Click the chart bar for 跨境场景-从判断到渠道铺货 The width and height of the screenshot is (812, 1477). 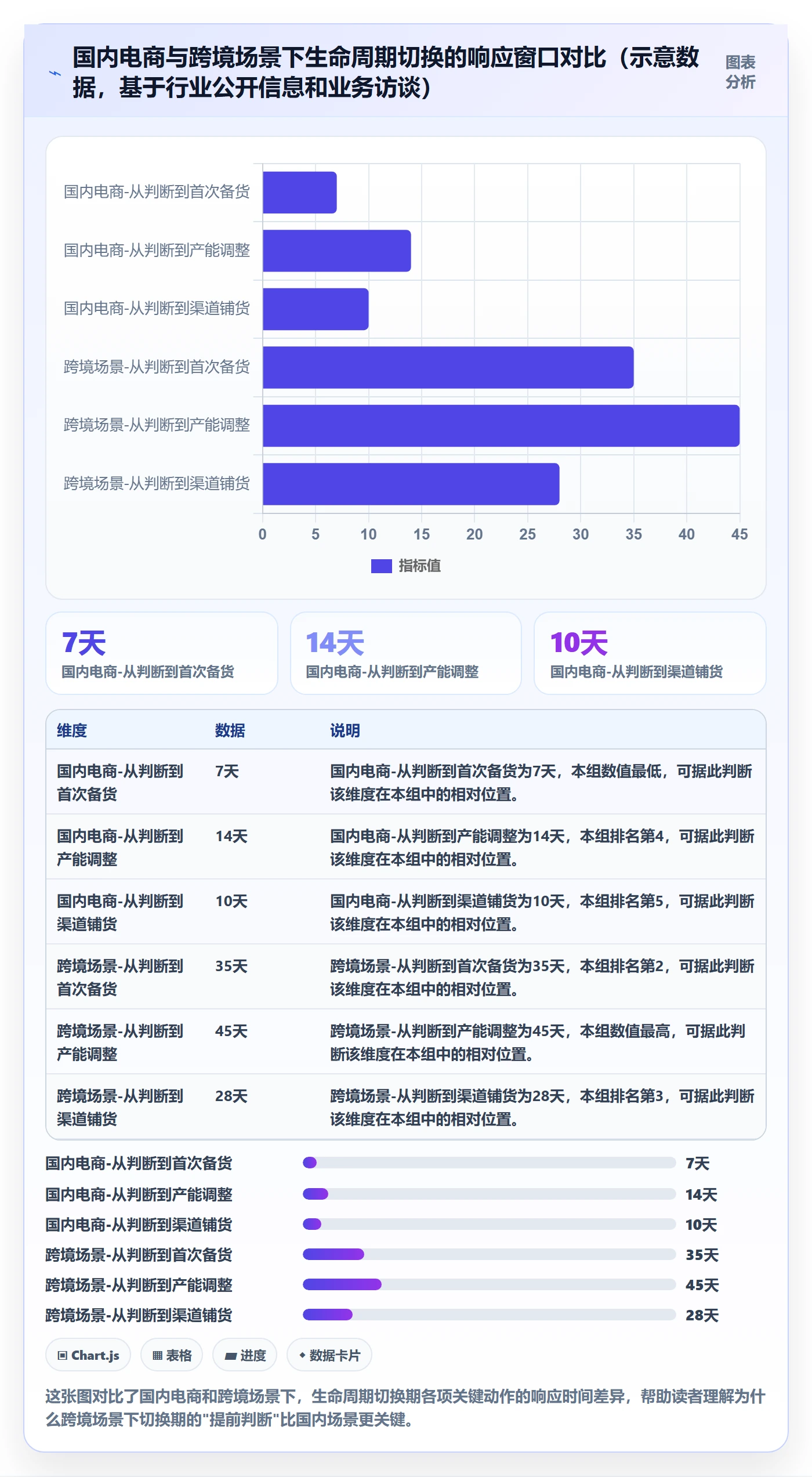(411, 484)
